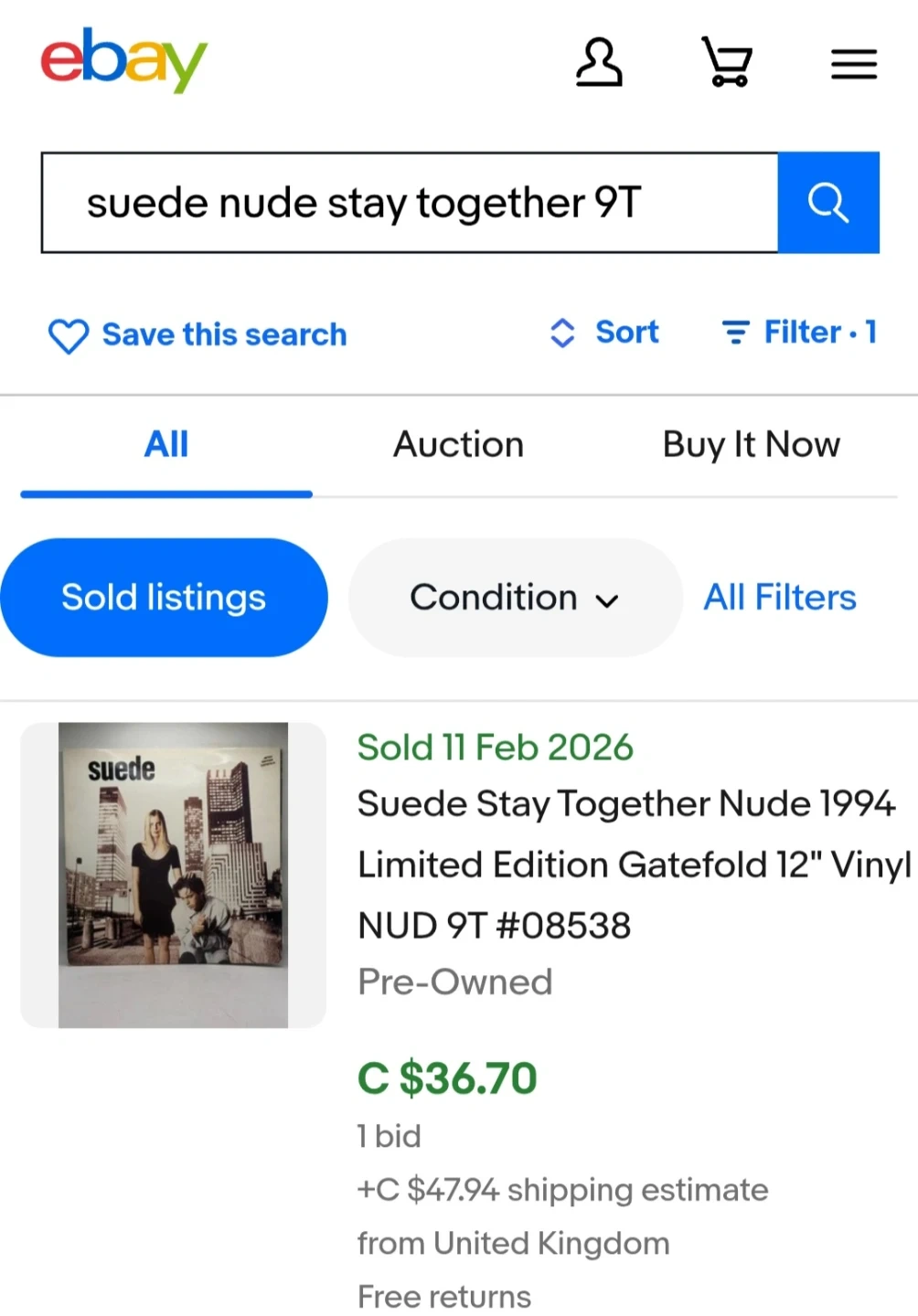
Task: Open the Sort options
Action: pos(626,333)
